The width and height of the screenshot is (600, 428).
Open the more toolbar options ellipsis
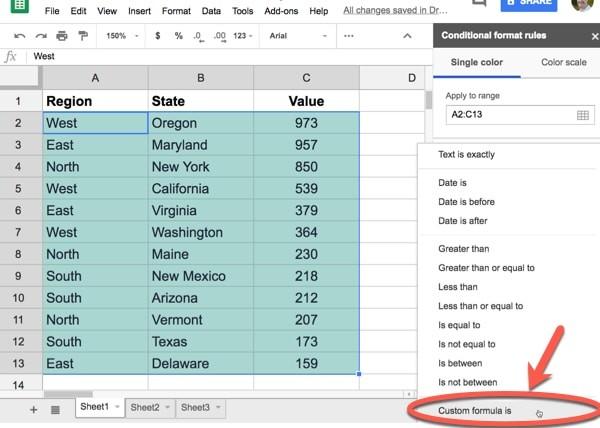tap(349, 36)
